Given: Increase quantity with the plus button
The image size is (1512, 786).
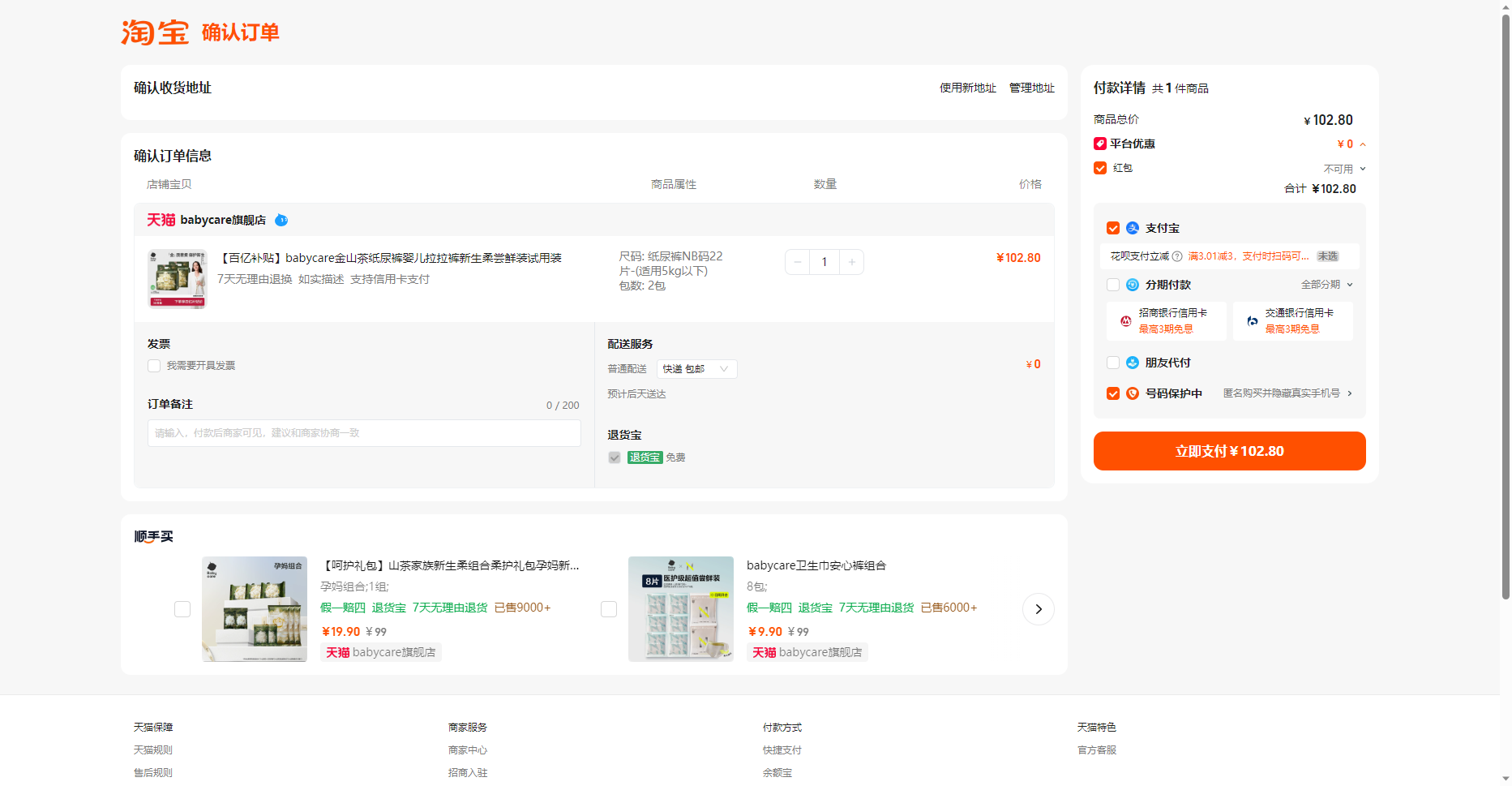Looking at the screenshot, I should pos(851,262).
